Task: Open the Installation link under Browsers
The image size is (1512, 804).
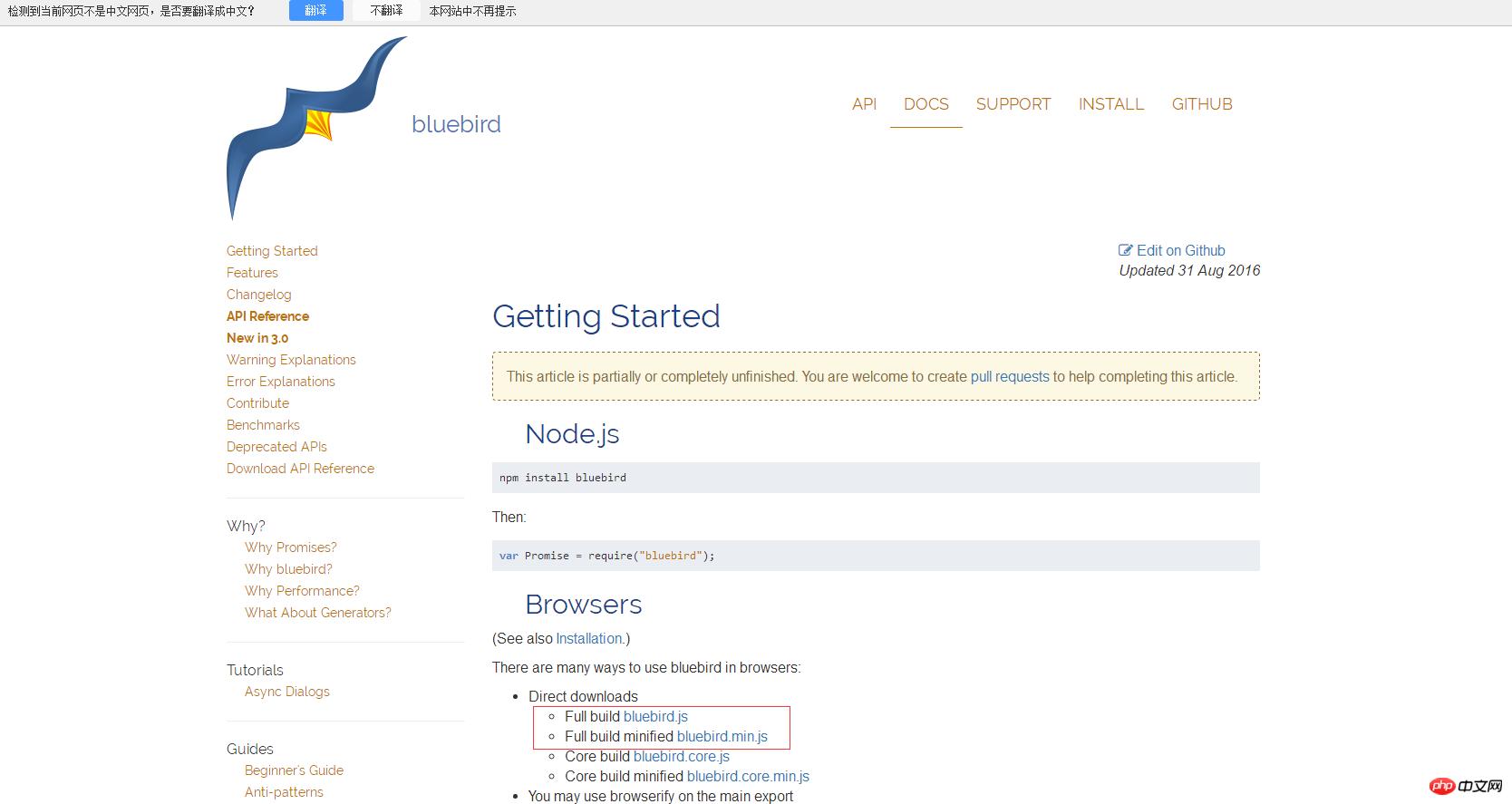Action: pos(589,638)
